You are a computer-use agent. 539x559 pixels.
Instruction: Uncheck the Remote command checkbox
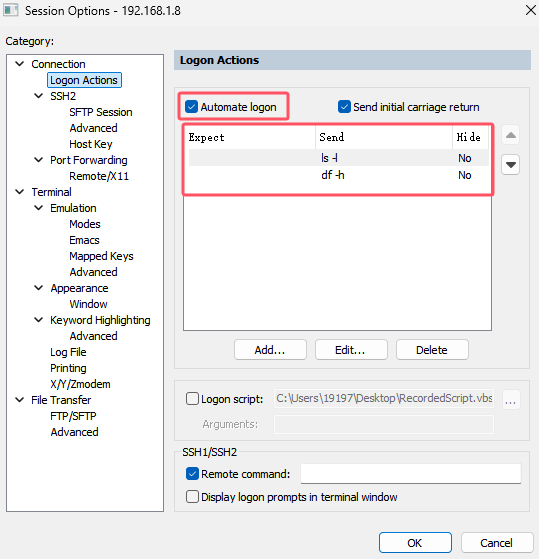click(192, 474)
